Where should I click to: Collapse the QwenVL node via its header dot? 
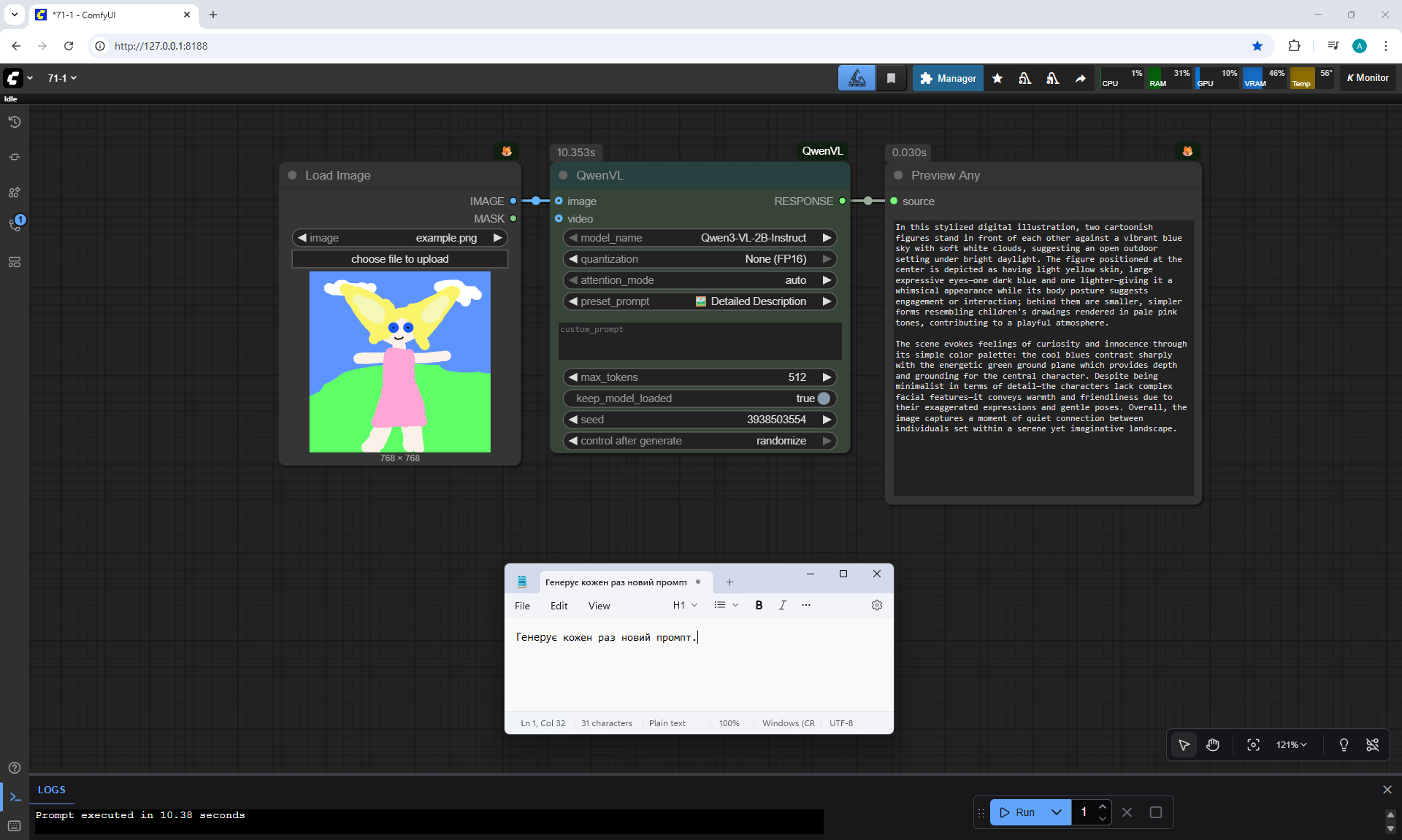pyautogui.click(x=563, y=175)
